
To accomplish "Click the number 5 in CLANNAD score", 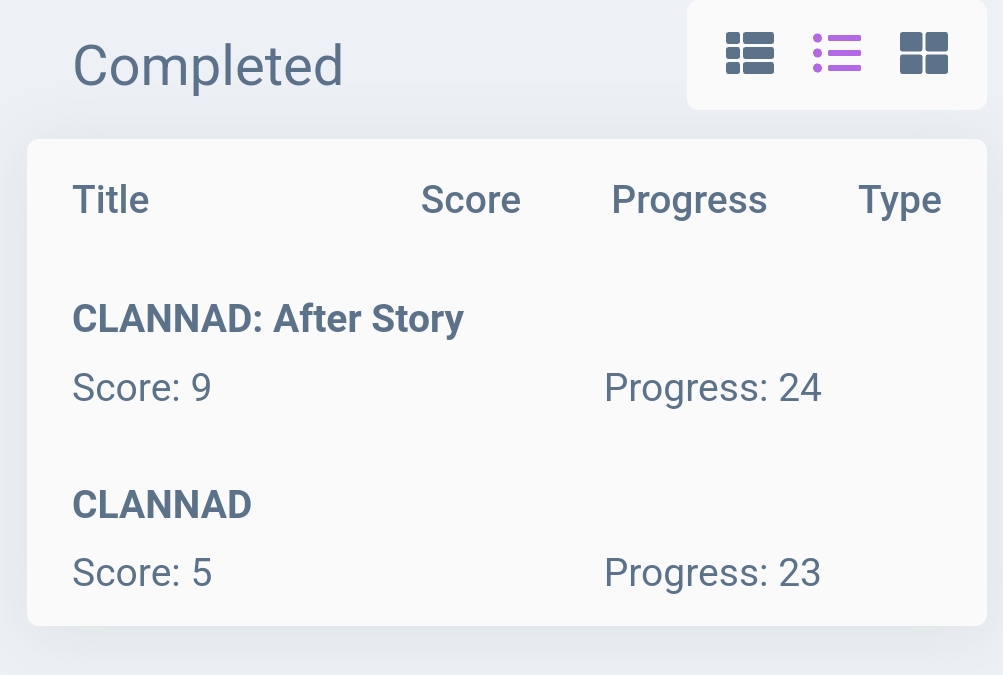I will 202,573.
